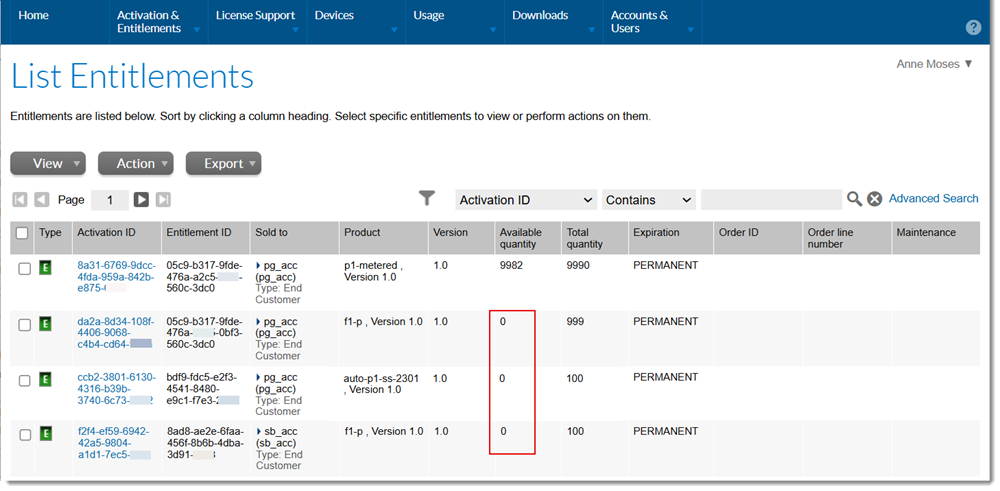1000x491 pixels.
Task: Clear search with the X icon
Action: click(x=874, y=200)
